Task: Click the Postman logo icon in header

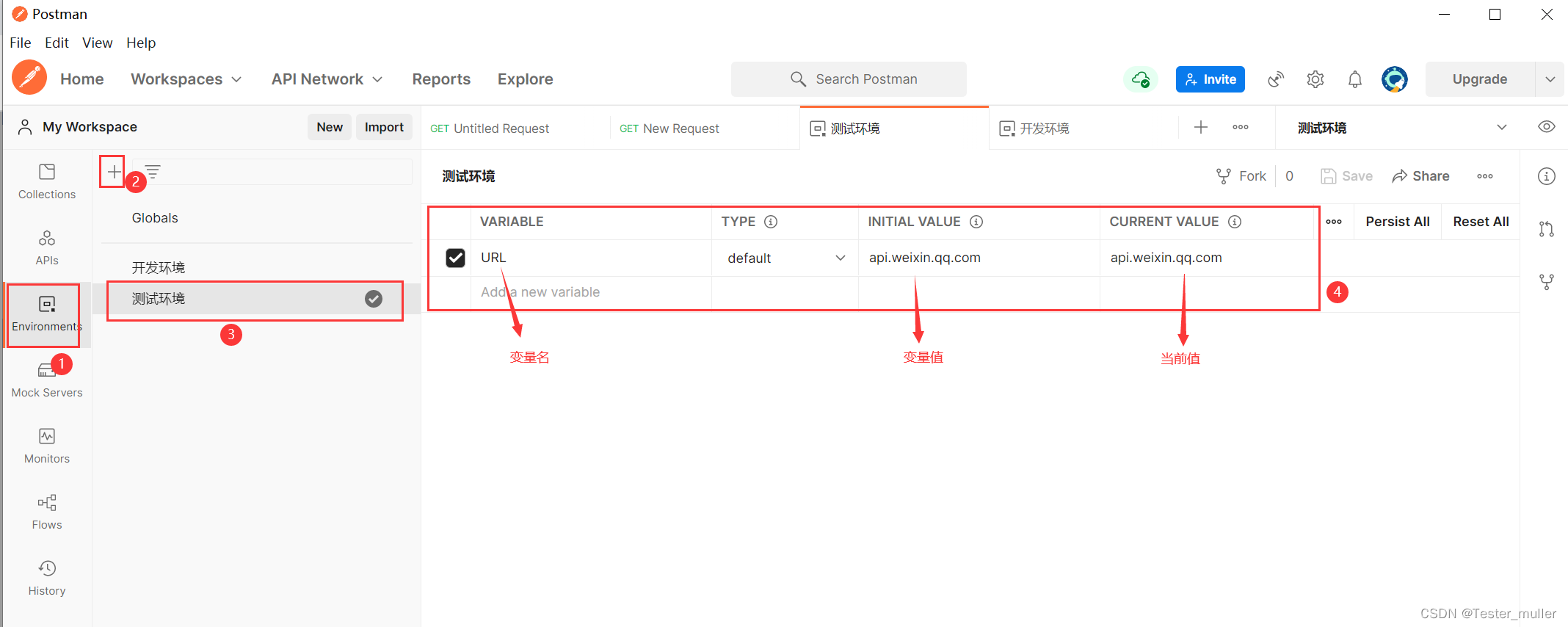Action: [29, 78]
